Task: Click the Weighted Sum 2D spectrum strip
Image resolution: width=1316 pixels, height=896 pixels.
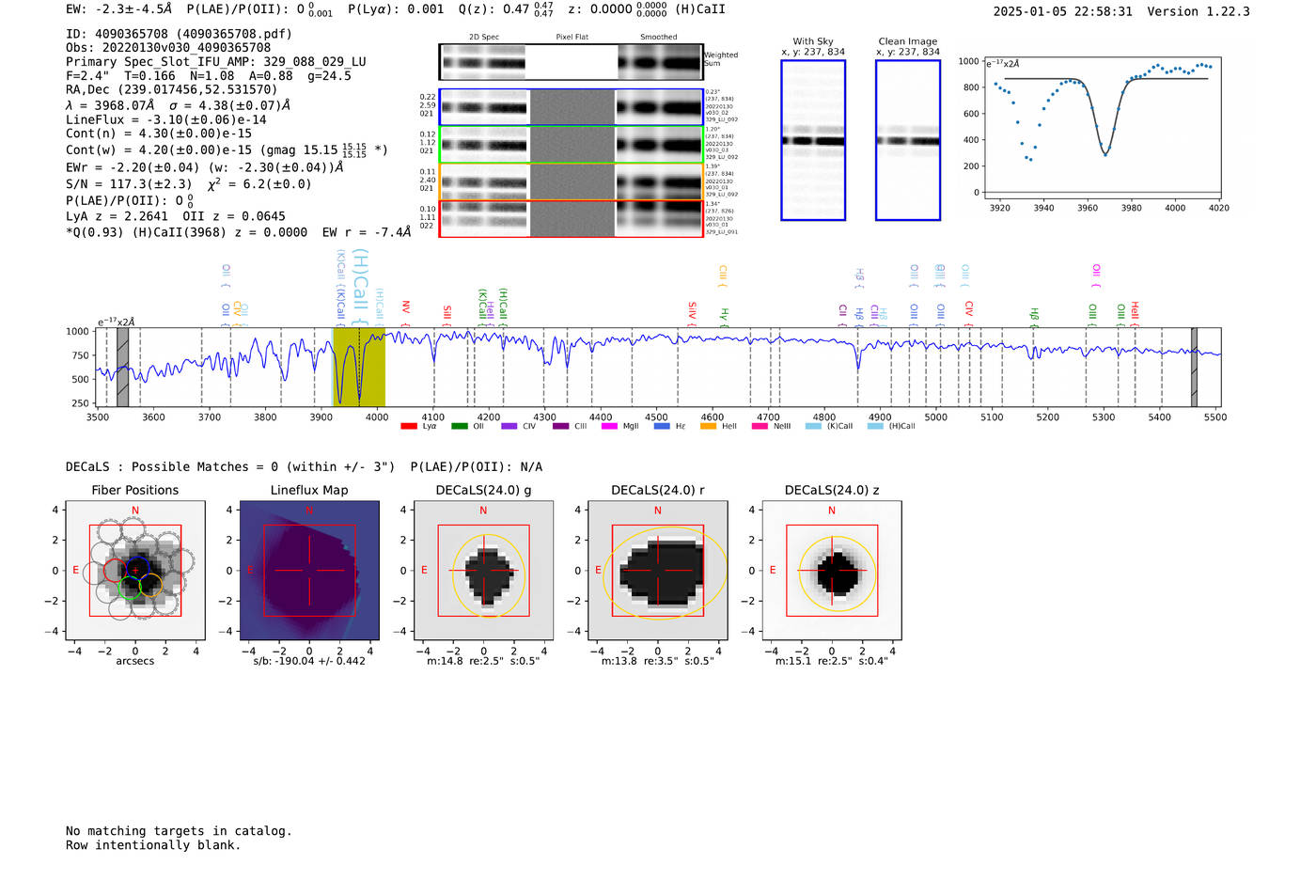Action: [572, 62]
